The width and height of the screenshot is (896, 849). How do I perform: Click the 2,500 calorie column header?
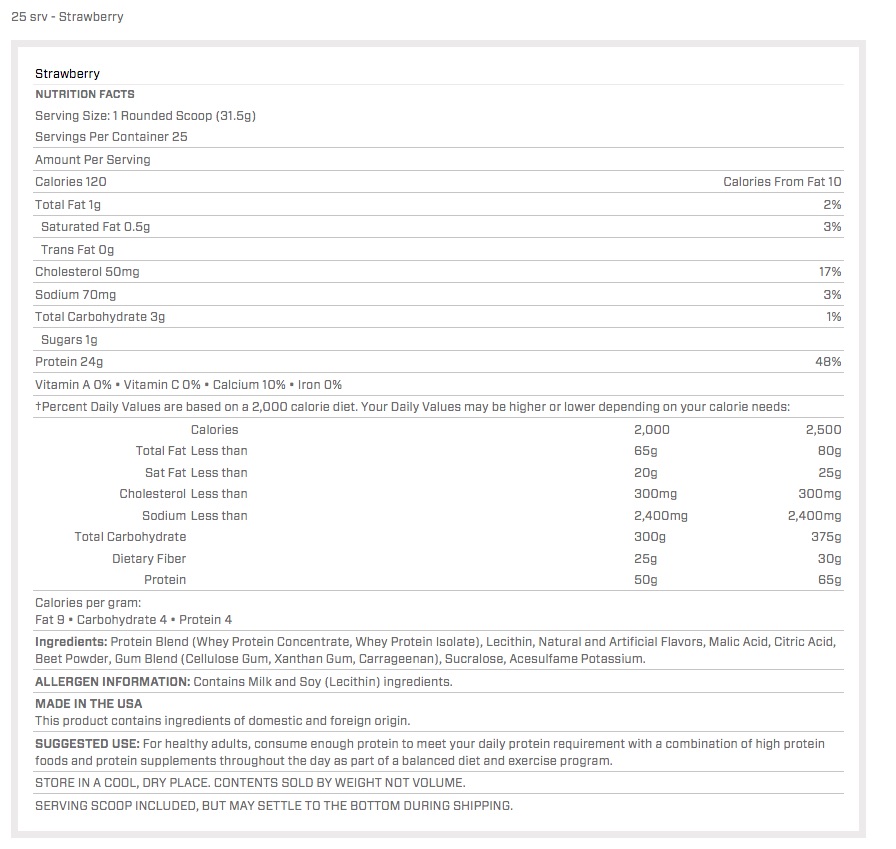[x=822, y=430]
